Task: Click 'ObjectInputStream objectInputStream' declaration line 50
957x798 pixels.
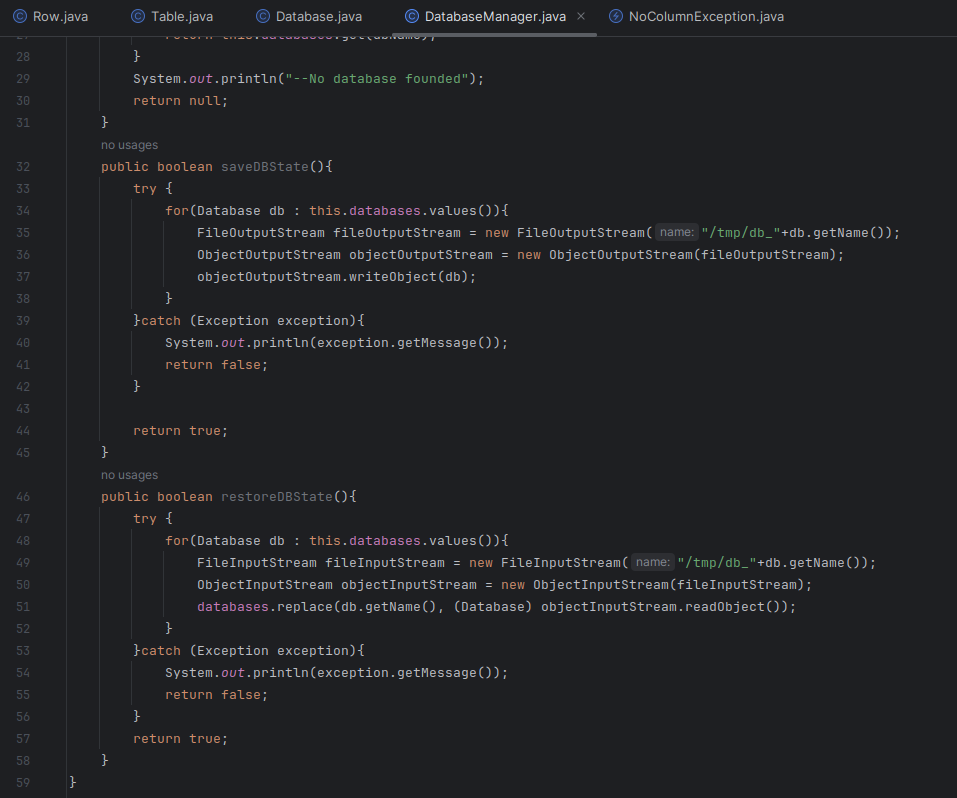Action: (x=337, y=584)
